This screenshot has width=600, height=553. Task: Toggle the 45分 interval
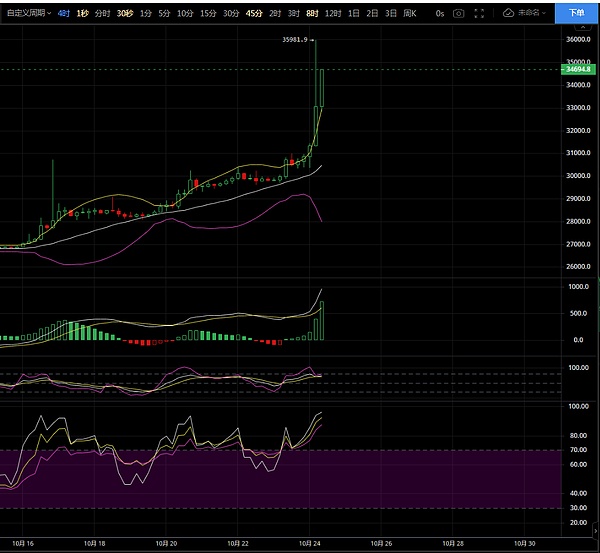click(x=254, y=13)
